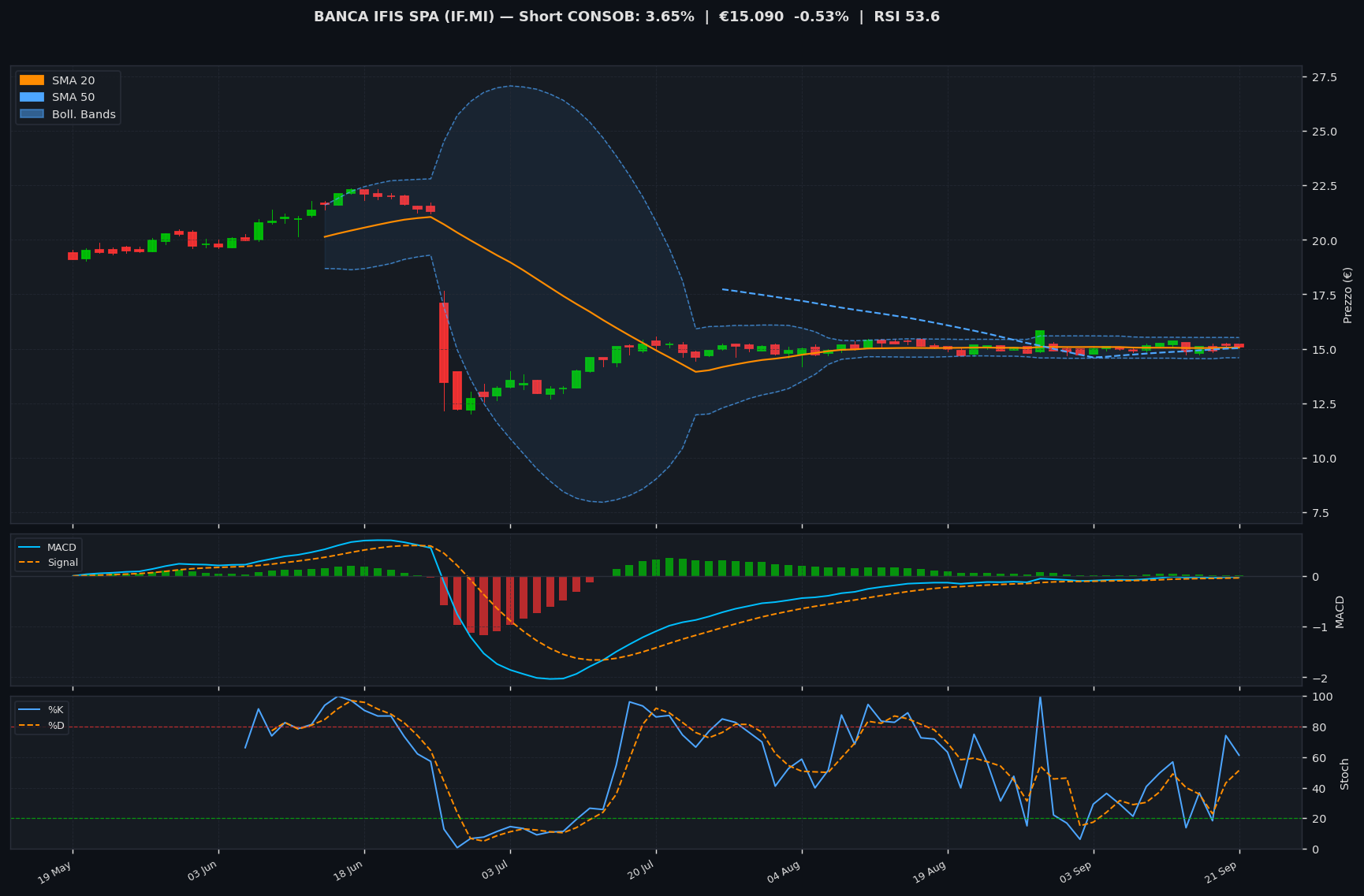
Task: Click the 21 Sep date label
Action: coord(1221,872)
